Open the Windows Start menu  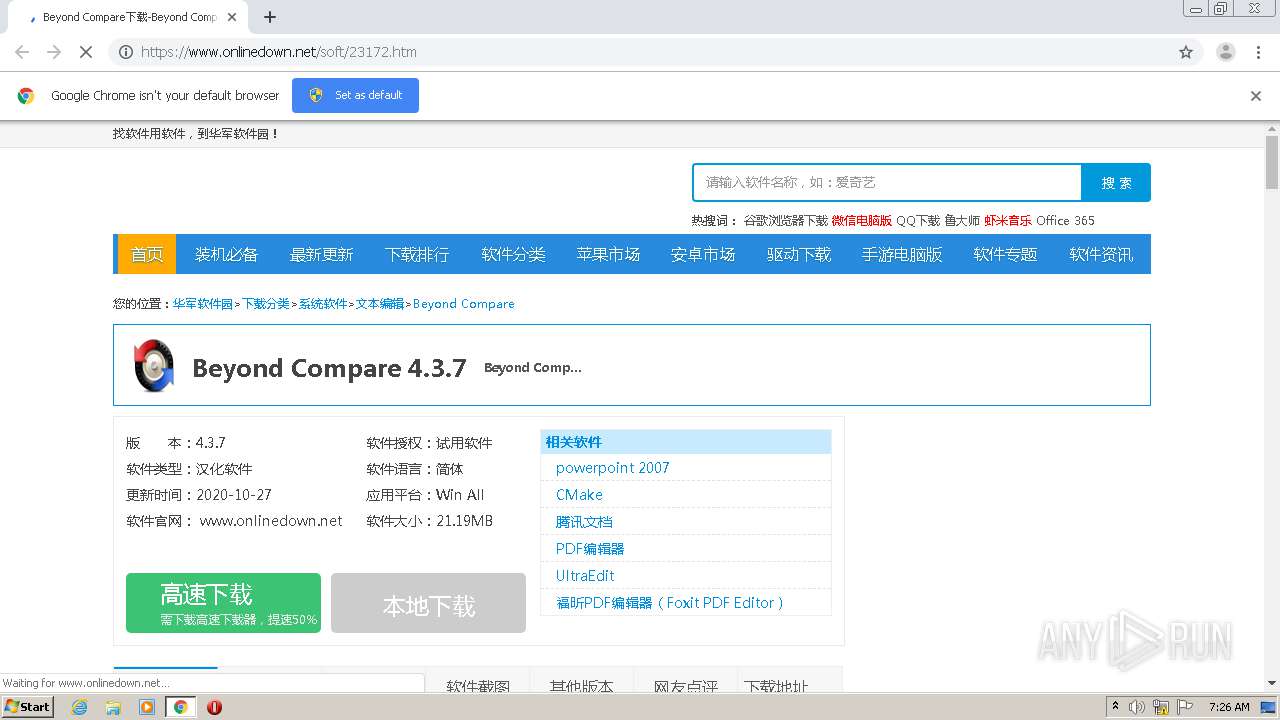click(27, 707)
